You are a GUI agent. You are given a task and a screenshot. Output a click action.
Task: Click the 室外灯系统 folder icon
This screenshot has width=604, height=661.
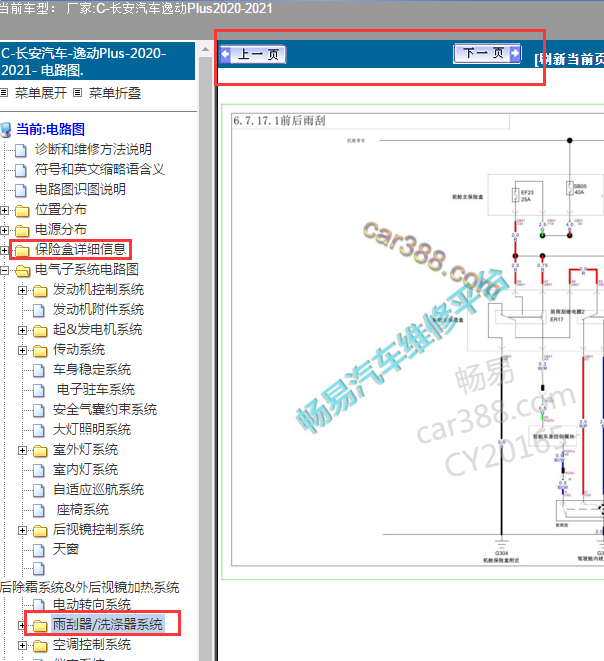[x=40, y=451]
